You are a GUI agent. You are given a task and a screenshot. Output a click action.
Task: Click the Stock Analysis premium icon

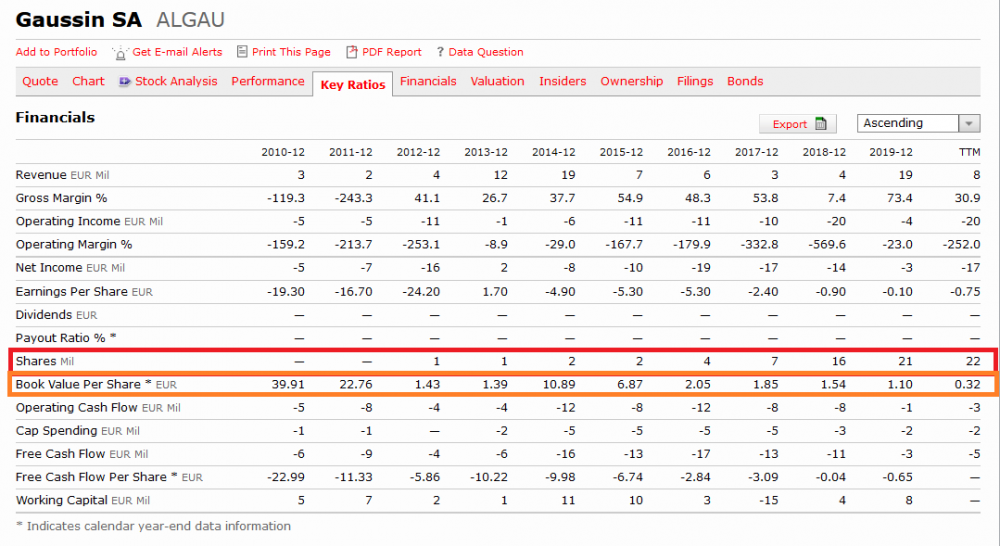(125, 82)
